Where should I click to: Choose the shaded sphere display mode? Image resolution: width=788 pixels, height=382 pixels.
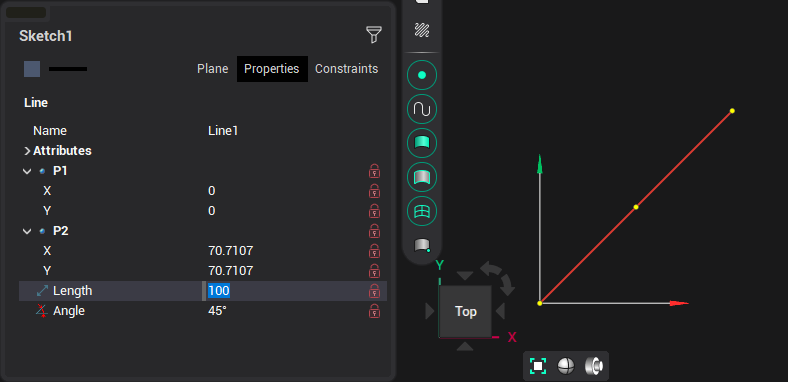[566, 366]
